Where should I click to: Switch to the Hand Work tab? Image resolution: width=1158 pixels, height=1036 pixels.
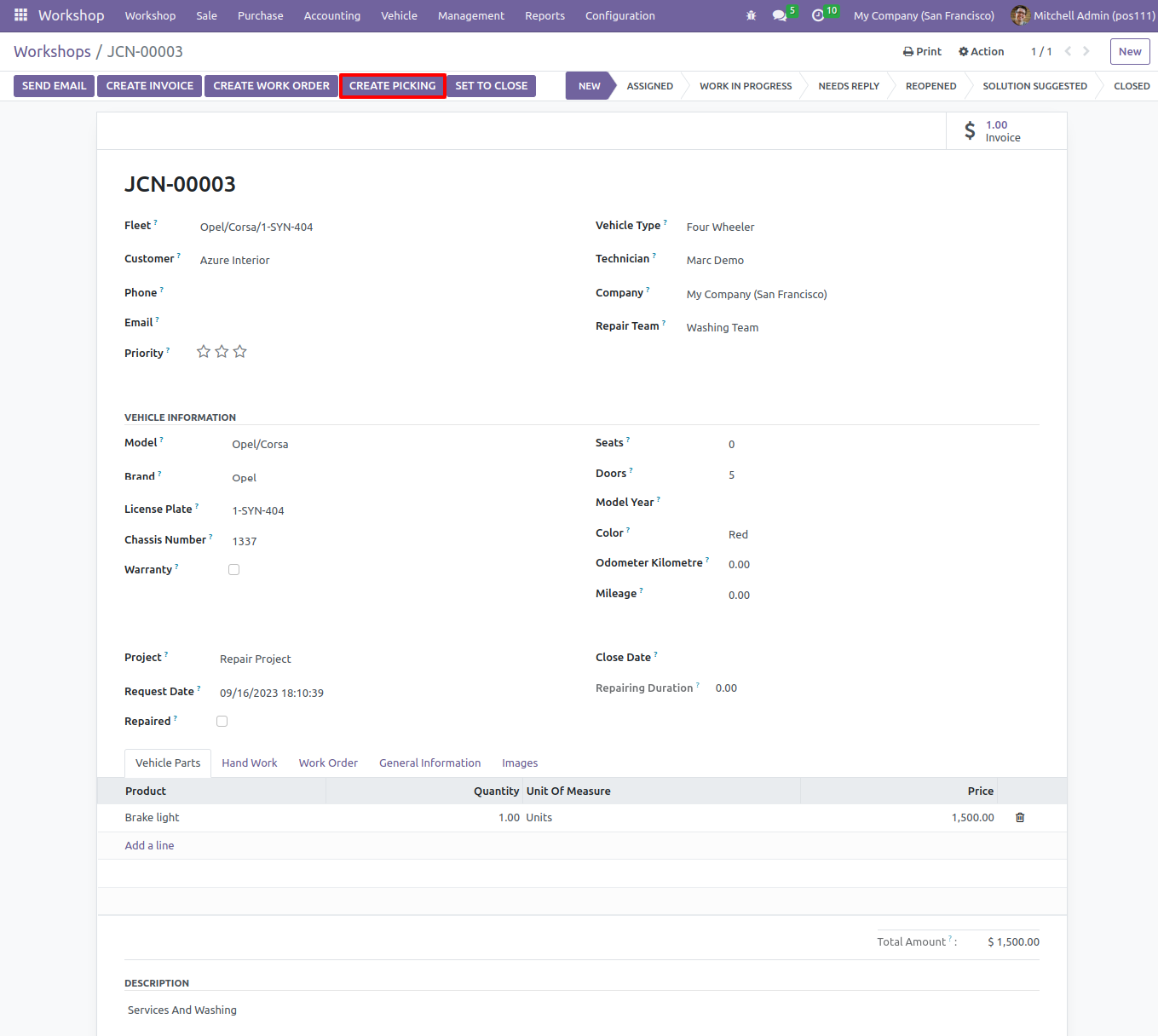tap(250, 763)
